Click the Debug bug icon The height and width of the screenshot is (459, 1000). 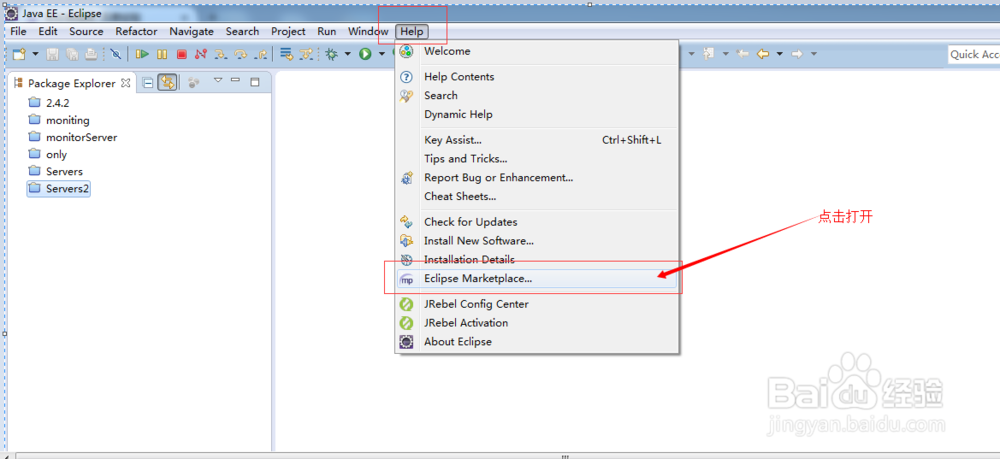pos(331,54)
